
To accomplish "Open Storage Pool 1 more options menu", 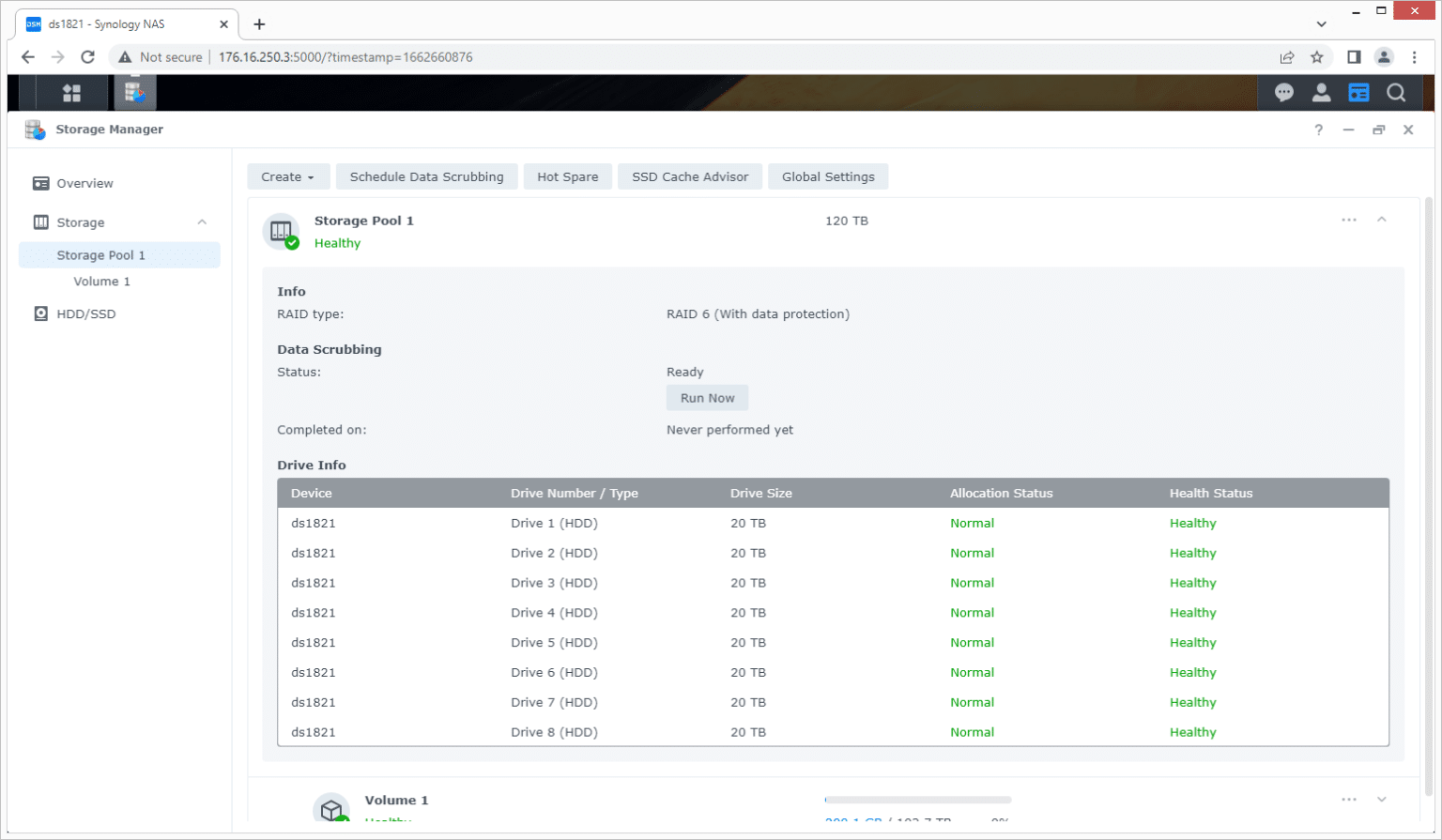I will click(x=1349, y=220).
